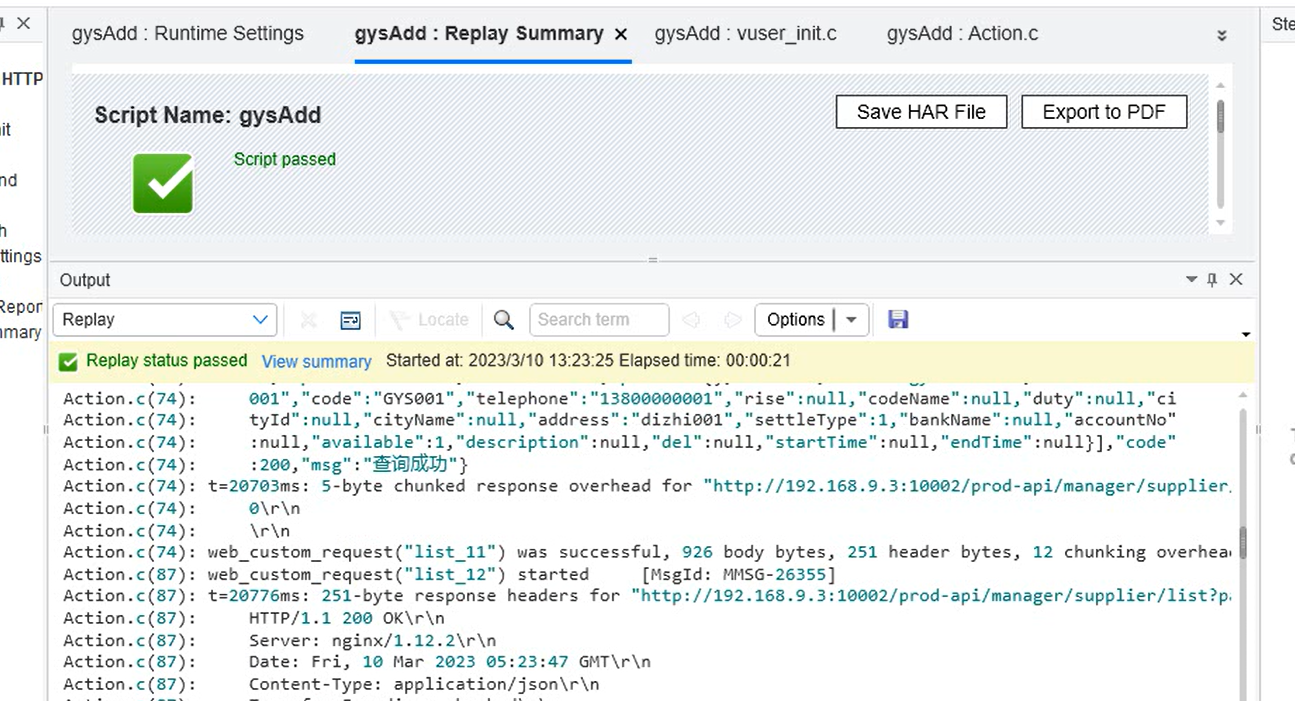1295x701 pixels.
Task: Open the View summary link
Action: (x=316, y=362)
